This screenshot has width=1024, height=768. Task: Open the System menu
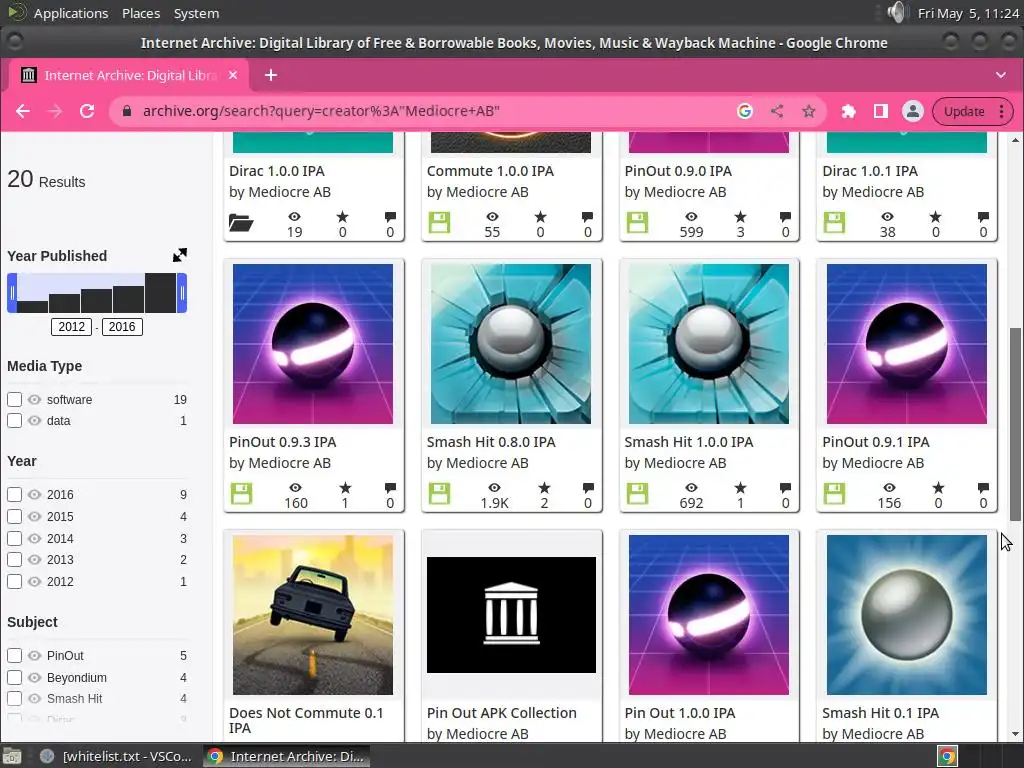(196, 13)
